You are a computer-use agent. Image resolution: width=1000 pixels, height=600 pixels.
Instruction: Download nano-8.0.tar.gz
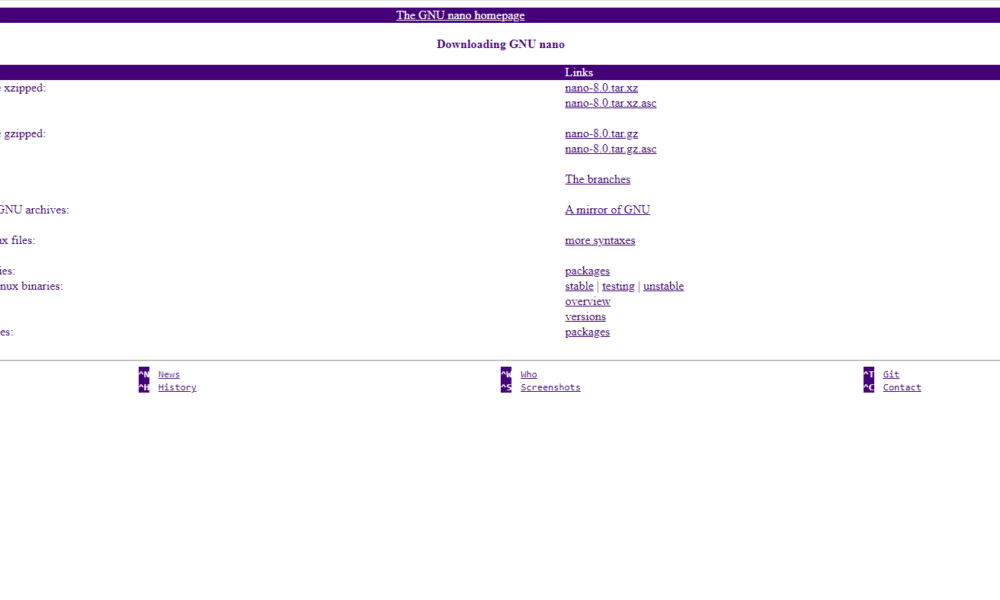click(601, 134)
